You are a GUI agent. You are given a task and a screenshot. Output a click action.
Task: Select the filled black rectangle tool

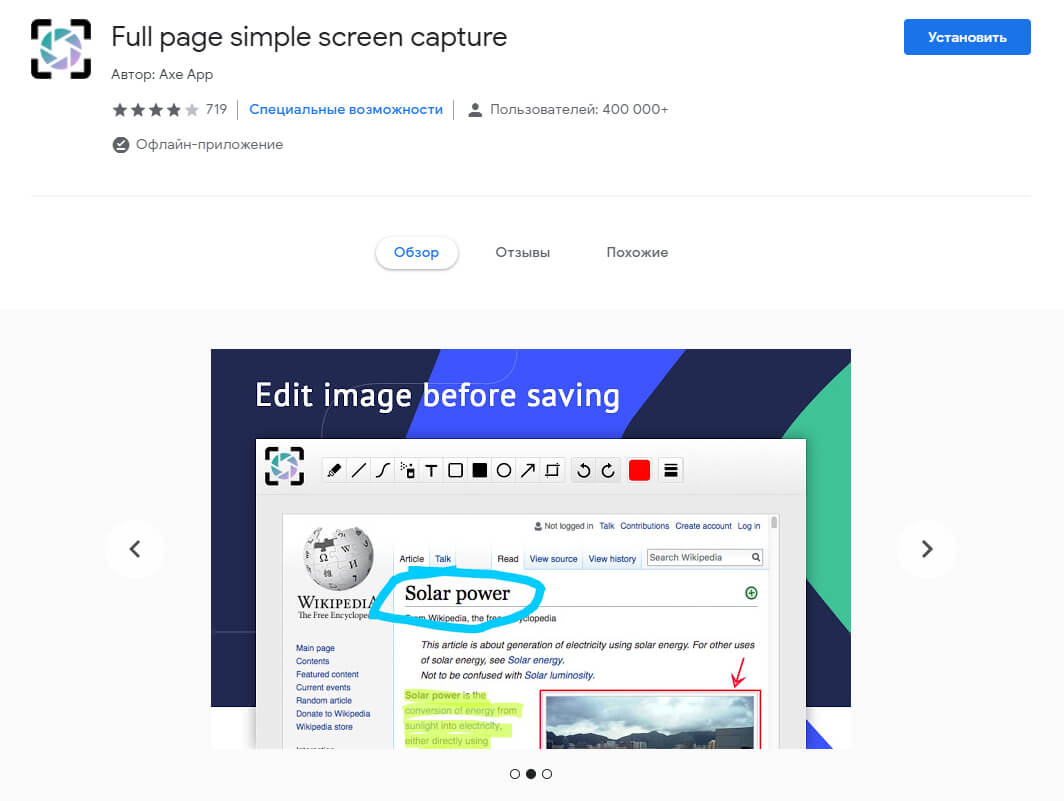(x=480, y=470)
